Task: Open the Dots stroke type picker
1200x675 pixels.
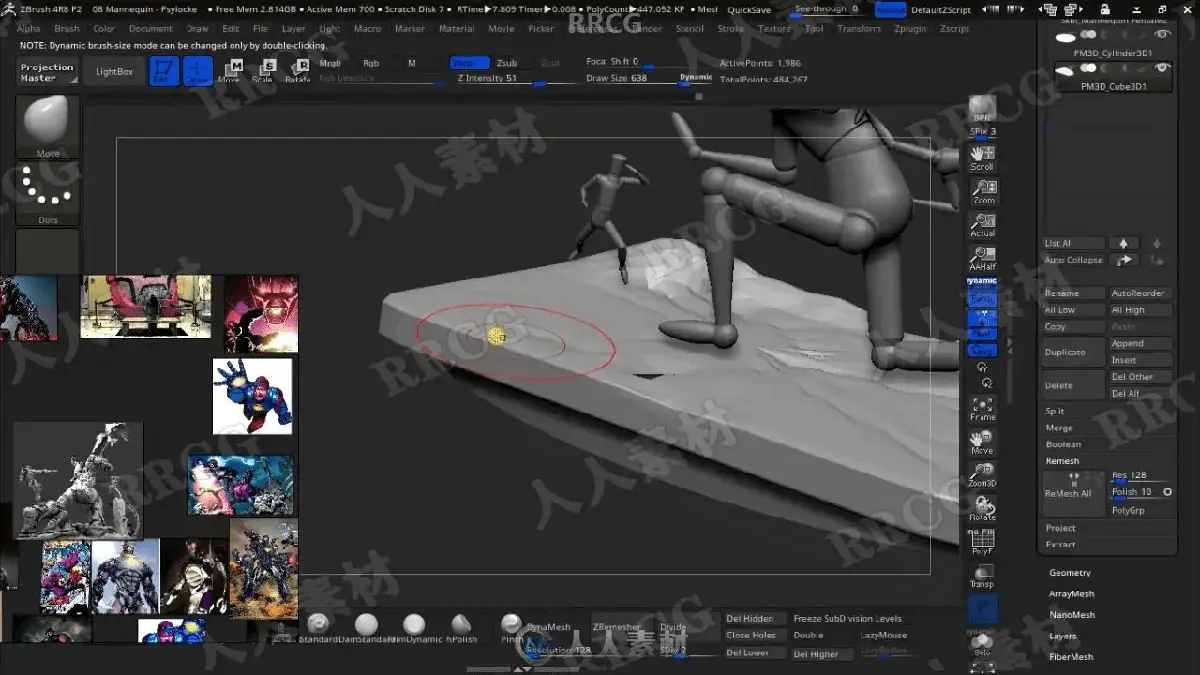Action: tap(47, 195)
